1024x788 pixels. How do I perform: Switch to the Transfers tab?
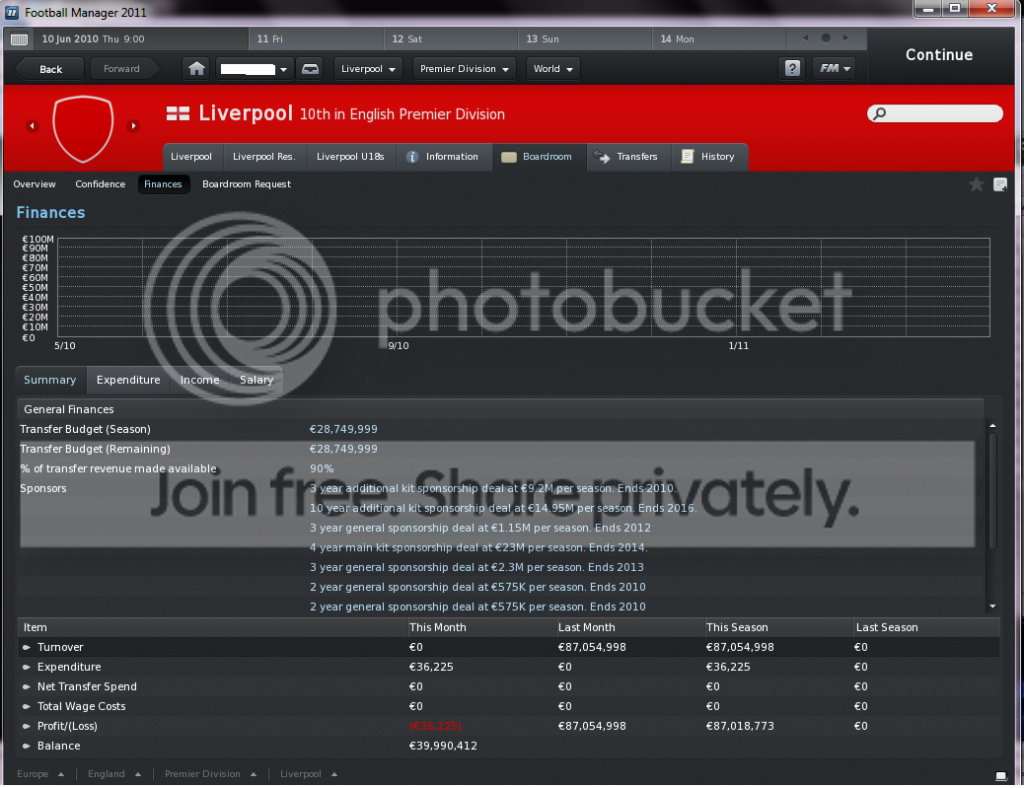(x=627, y=157)
